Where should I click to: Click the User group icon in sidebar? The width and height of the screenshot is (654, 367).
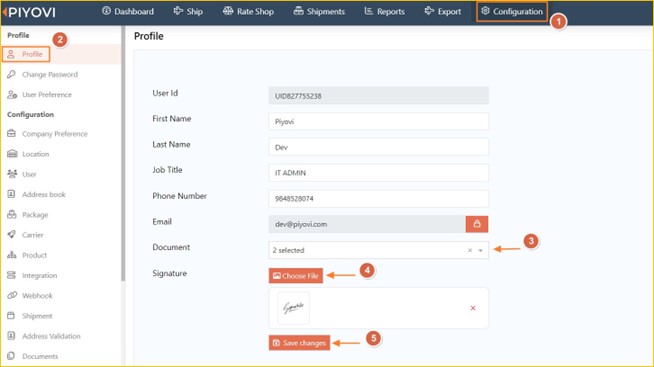coord(12,173)
